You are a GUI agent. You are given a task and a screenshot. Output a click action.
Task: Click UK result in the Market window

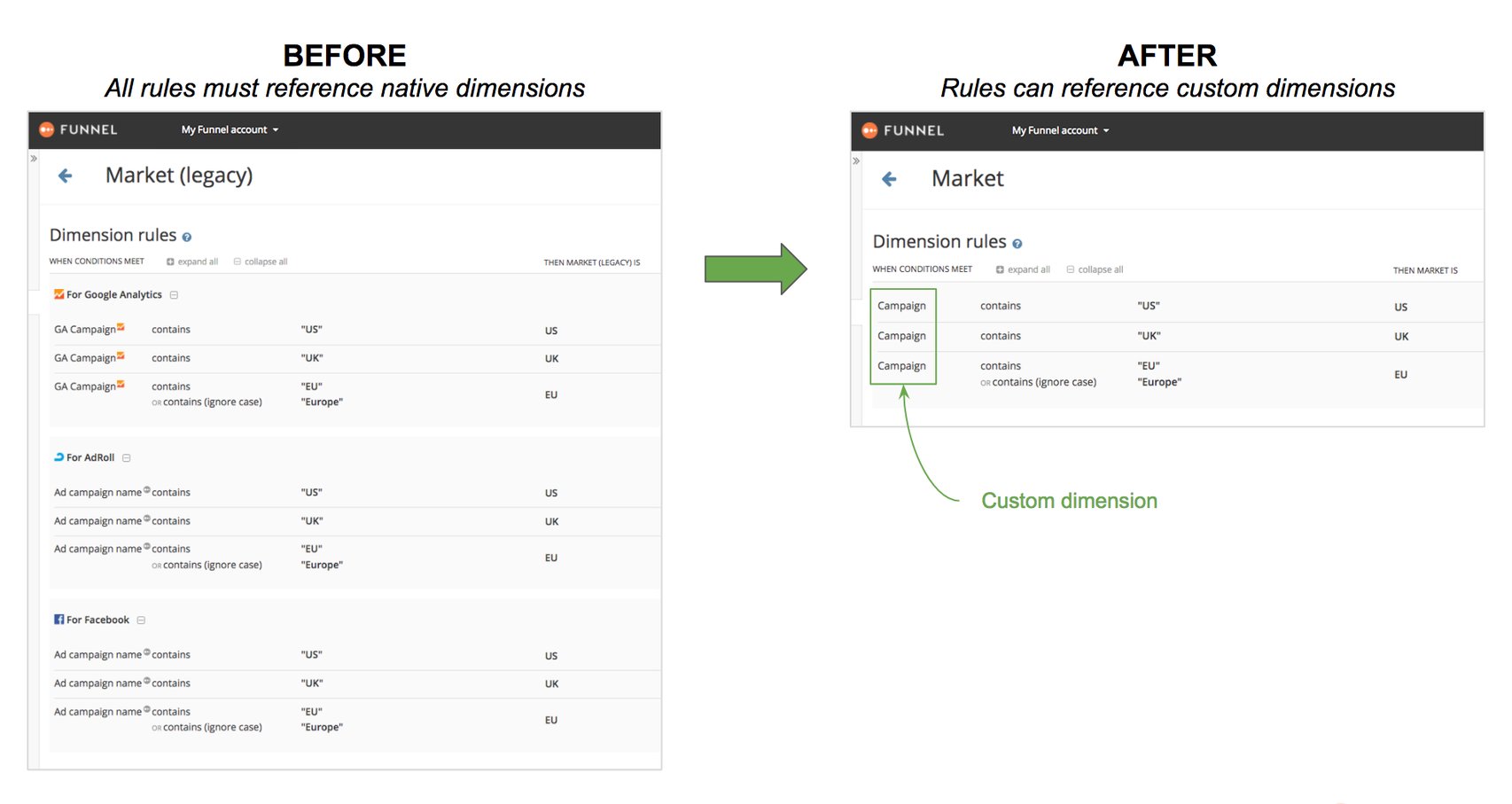(x=1401, y=337)
